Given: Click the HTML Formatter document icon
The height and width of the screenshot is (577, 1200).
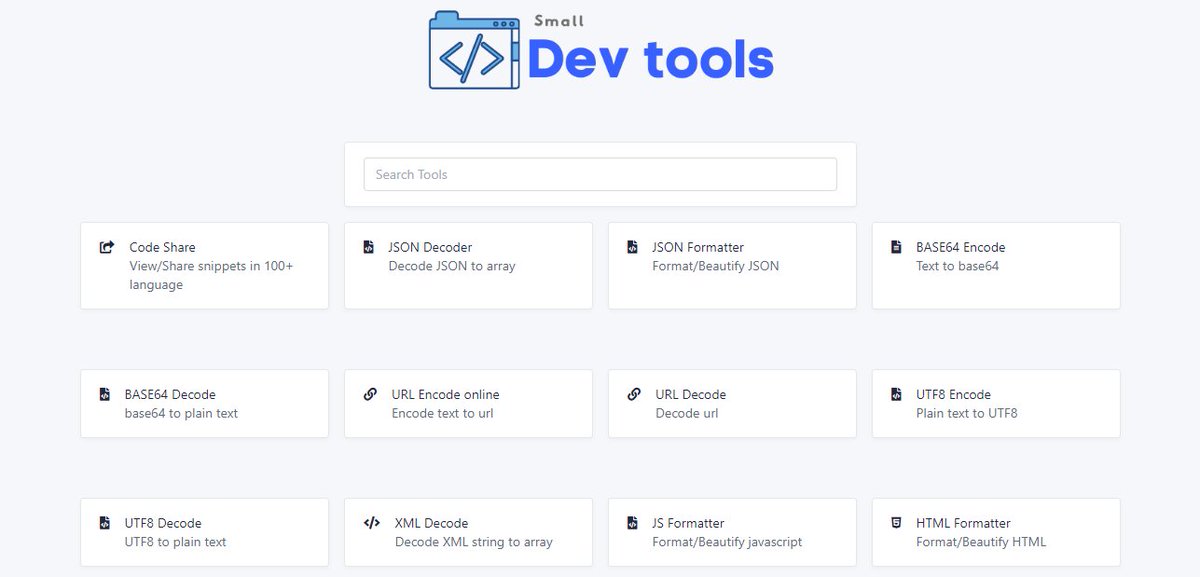Looking at the screenshot, I should [x=897, y=522].
